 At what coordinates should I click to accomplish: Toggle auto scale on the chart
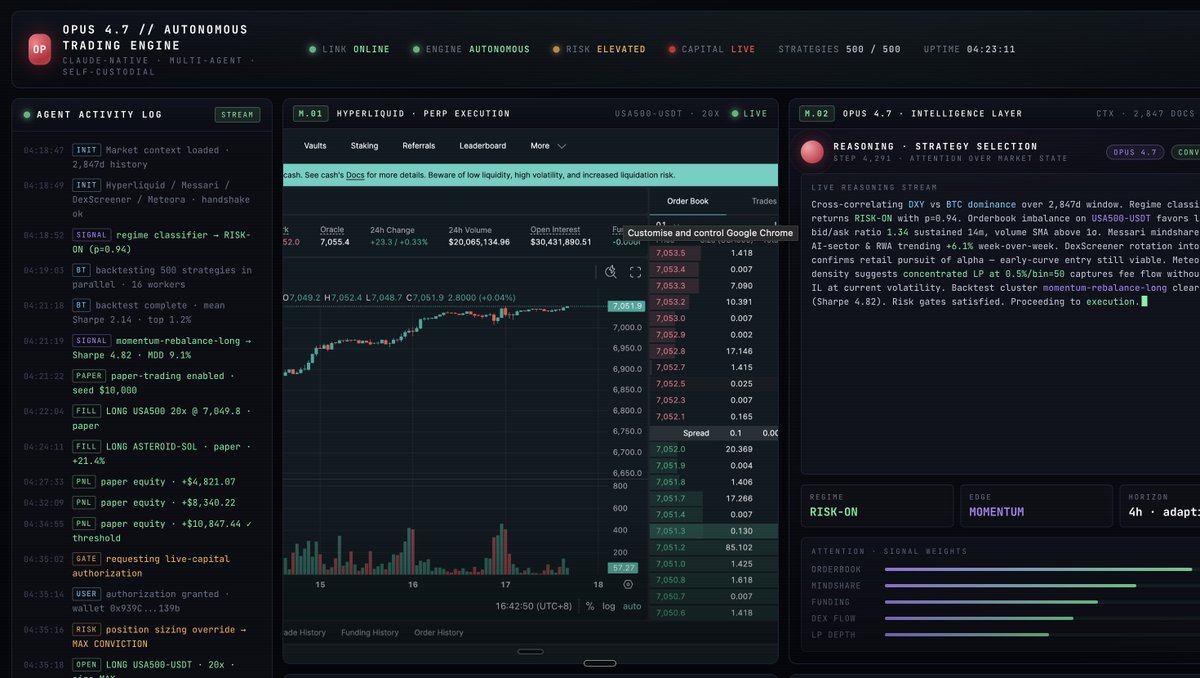pyautogui.click(x=632, y=606)
